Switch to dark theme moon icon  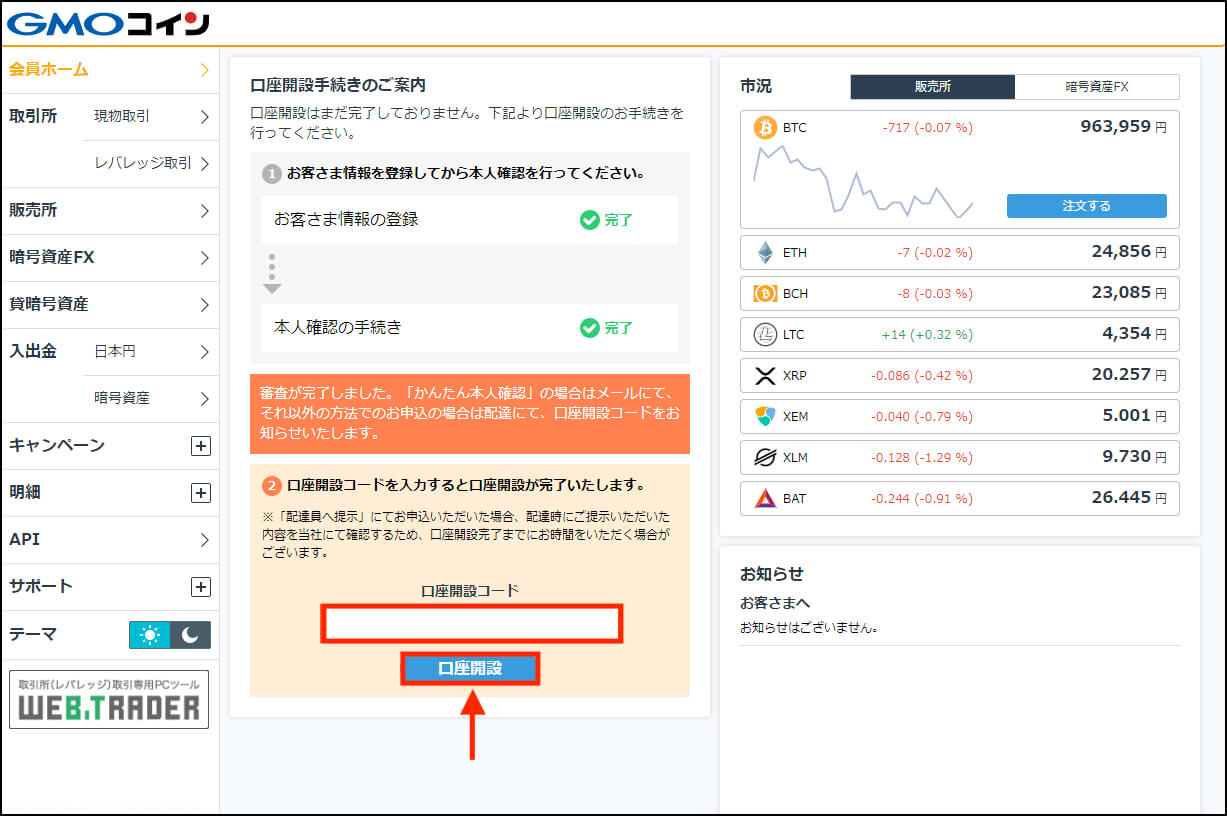pyautogui.click(x=190, y=635)
